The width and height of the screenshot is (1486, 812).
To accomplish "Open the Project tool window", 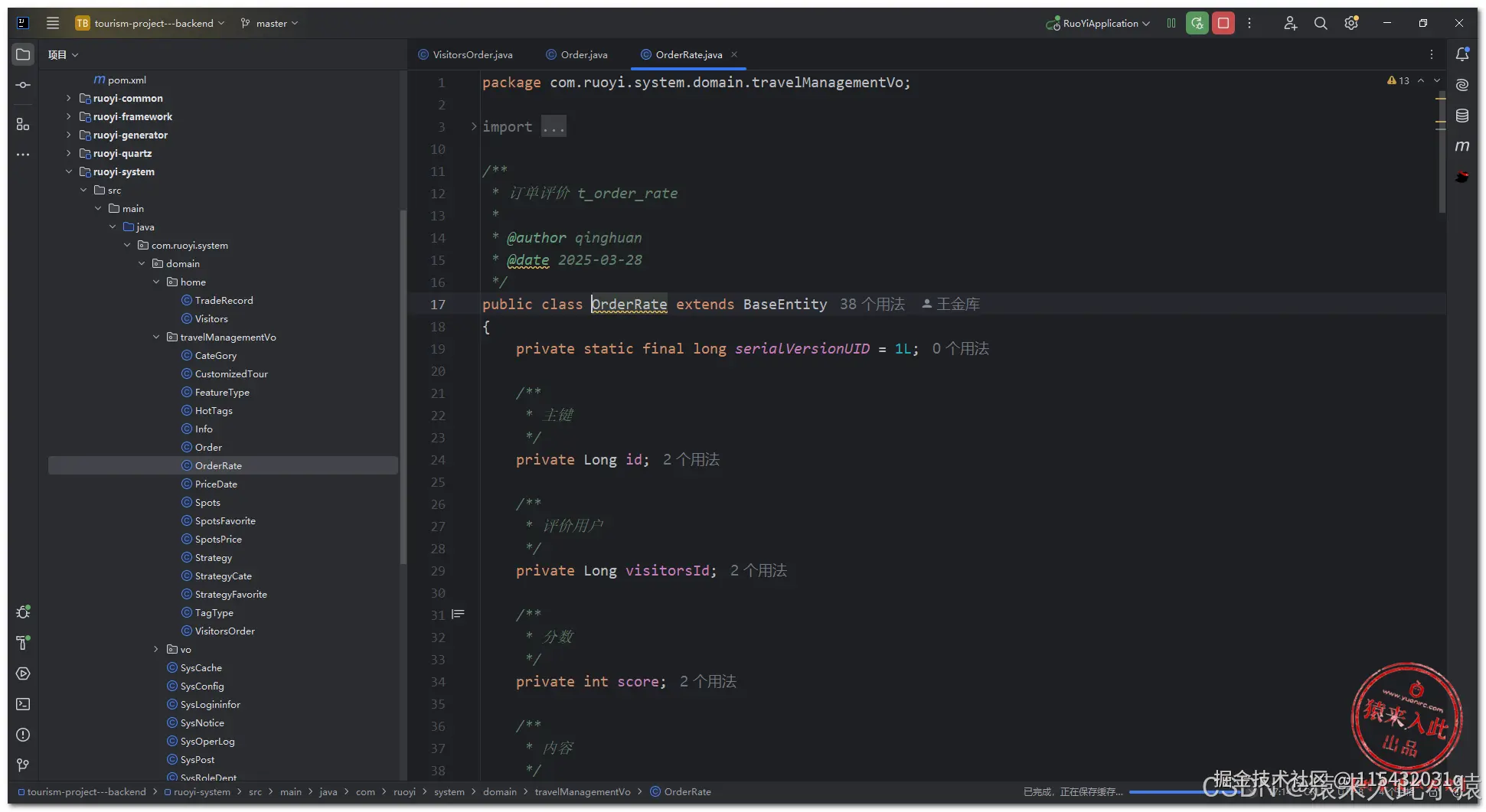I will click(23, 54).
